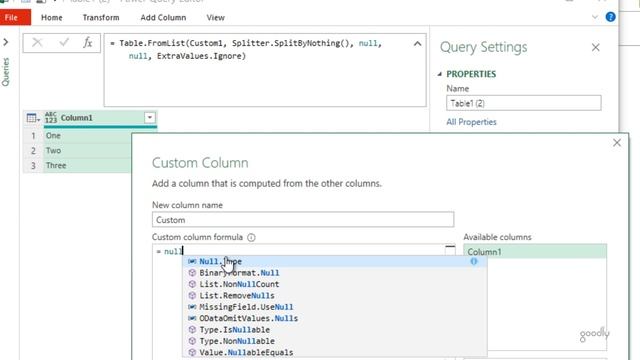This screenshot has height=360, width=640.
Task: Switch to the Transform tab
Action: (x=101, y=18)
